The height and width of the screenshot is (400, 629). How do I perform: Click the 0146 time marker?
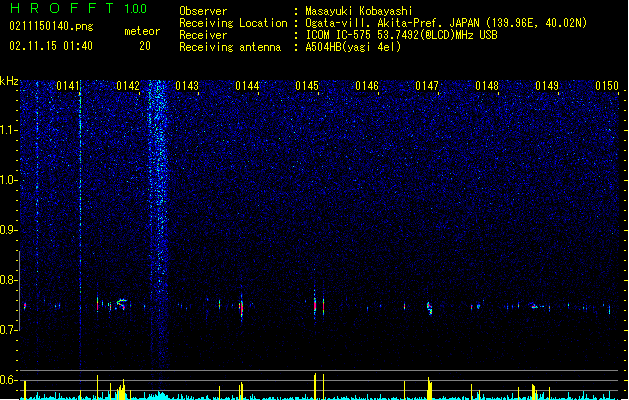pos(367,86)
